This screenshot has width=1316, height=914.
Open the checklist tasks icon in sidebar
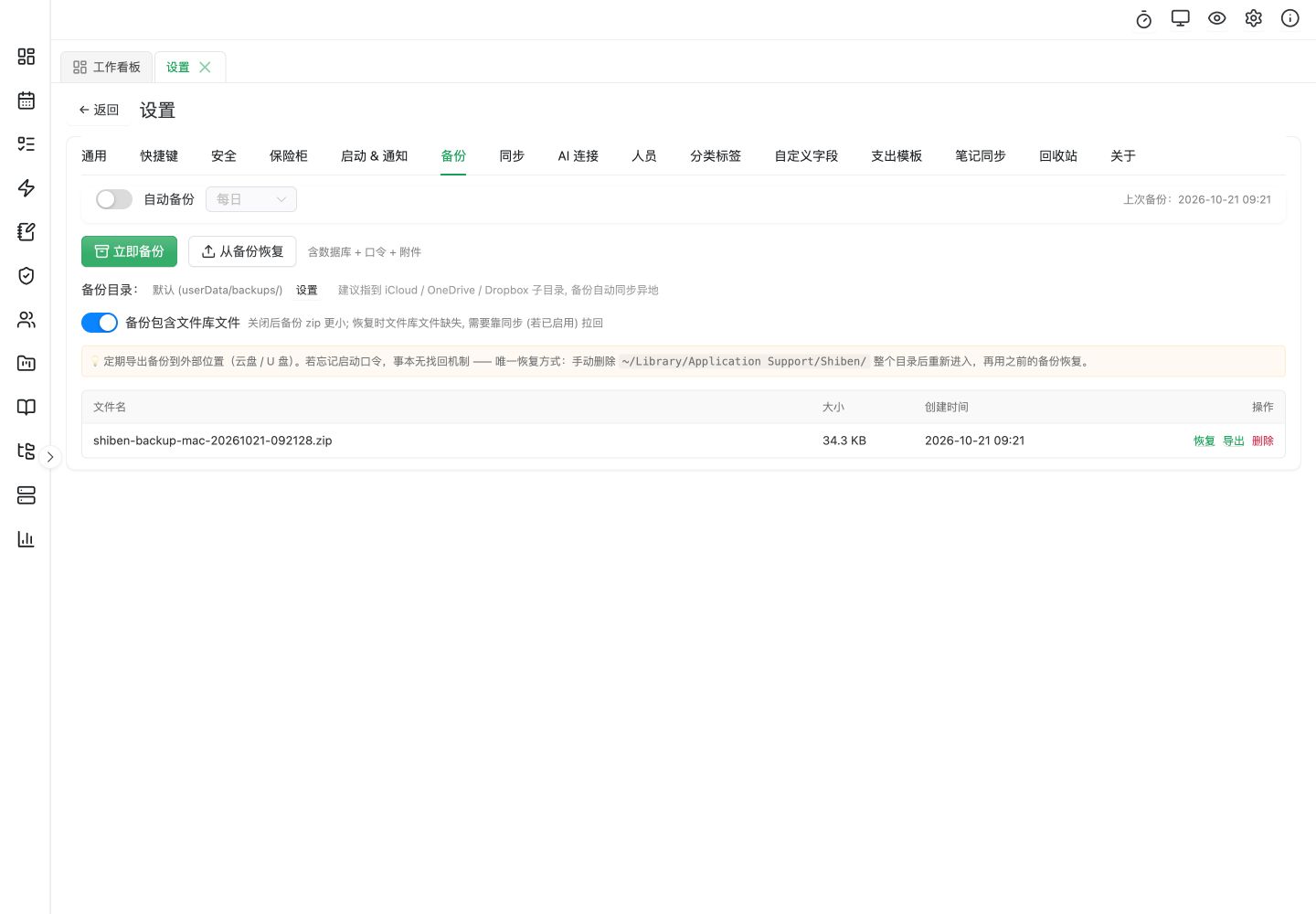(27, 144)
